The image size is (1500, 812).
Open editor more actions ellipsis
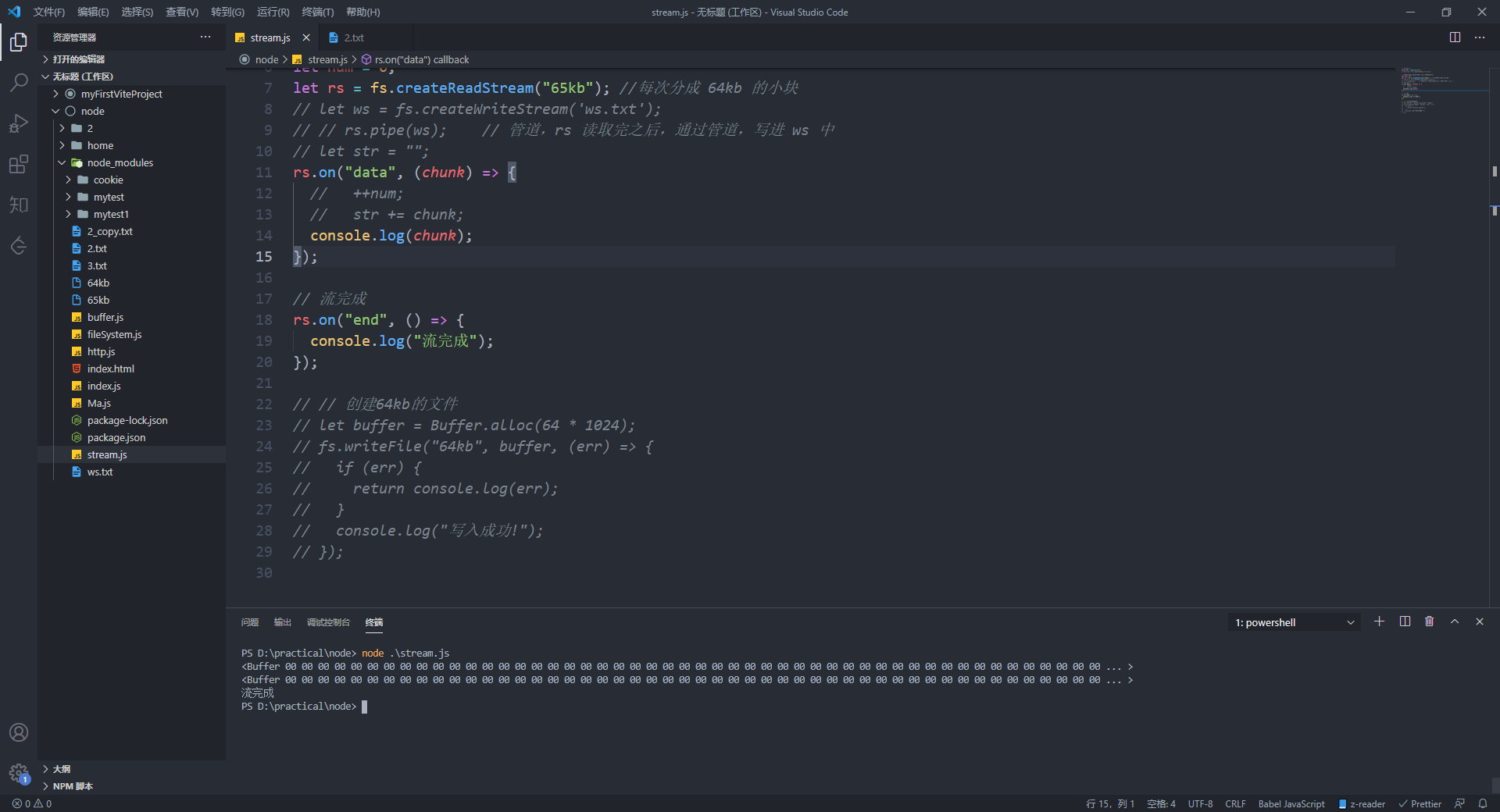[1480, 37]
